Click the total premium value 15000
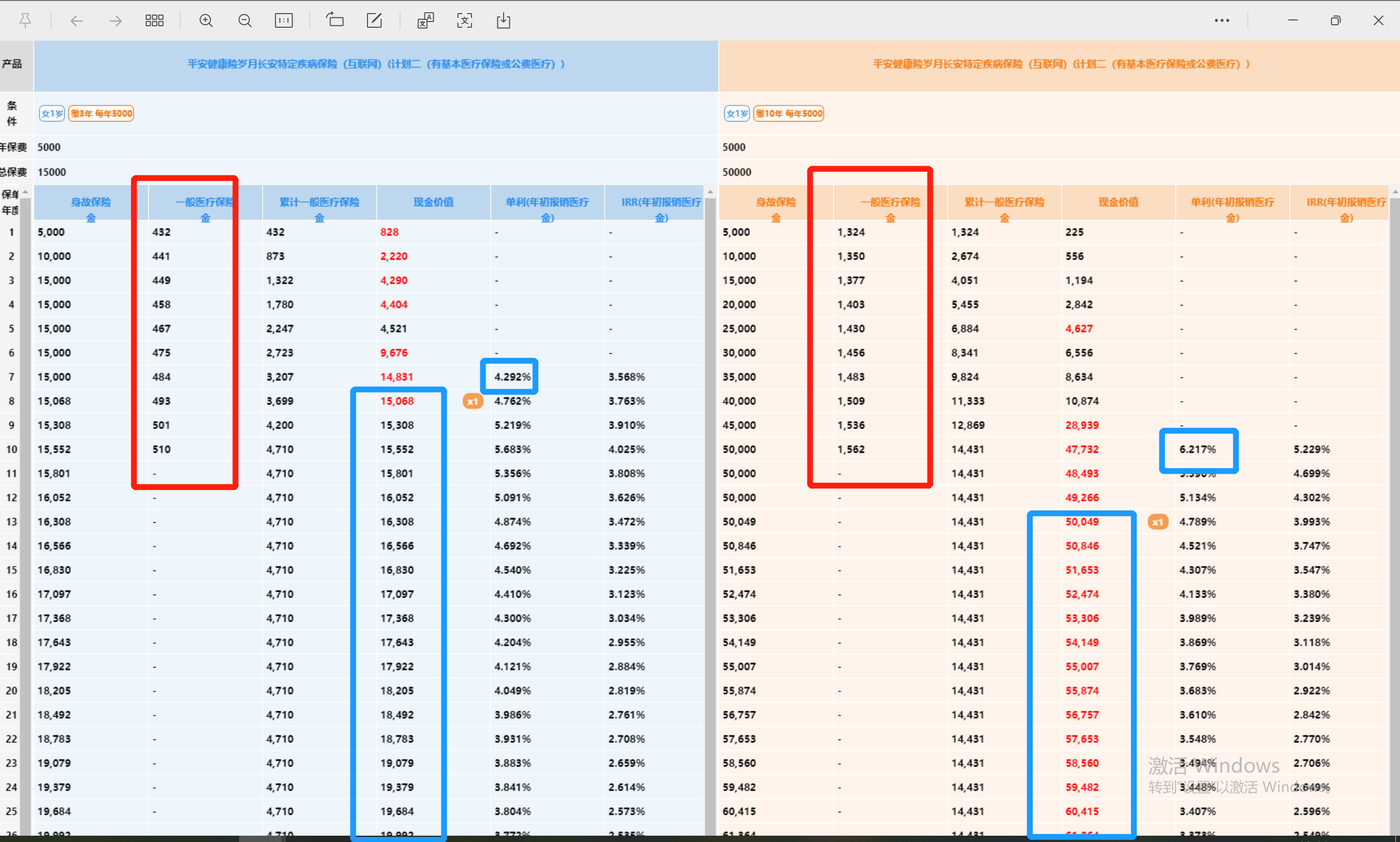 click(52, 172)
